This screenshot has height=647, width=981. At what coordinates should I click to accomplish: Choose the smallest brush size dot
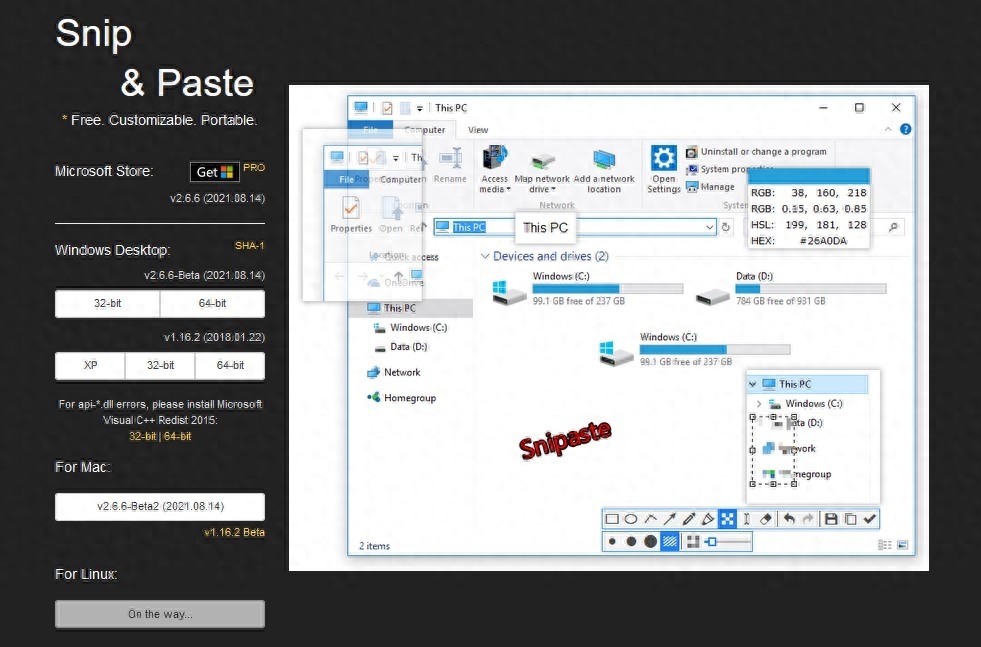tap(612, 542)
